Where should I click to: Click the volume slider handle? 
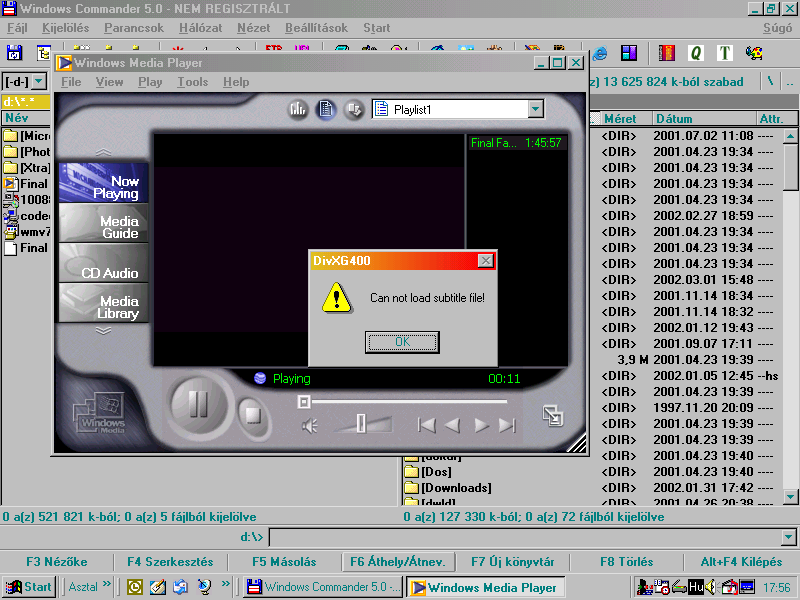point(361,424)
